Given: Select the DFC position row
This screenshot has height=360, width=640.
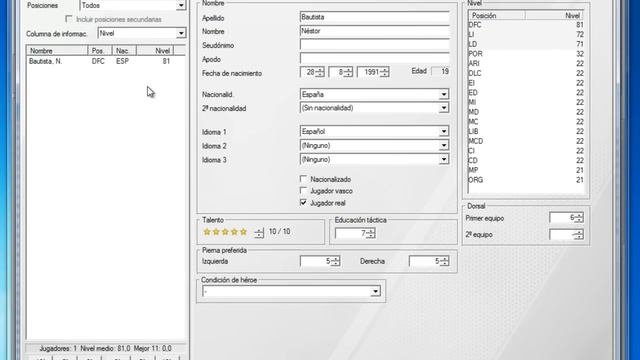Looking at the screenshot, I should coord(526,25).
